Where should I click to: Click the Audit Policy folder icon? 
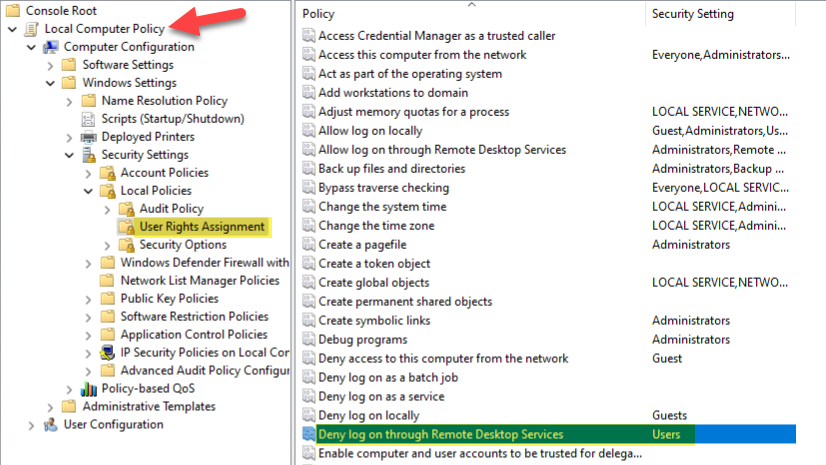126,209
